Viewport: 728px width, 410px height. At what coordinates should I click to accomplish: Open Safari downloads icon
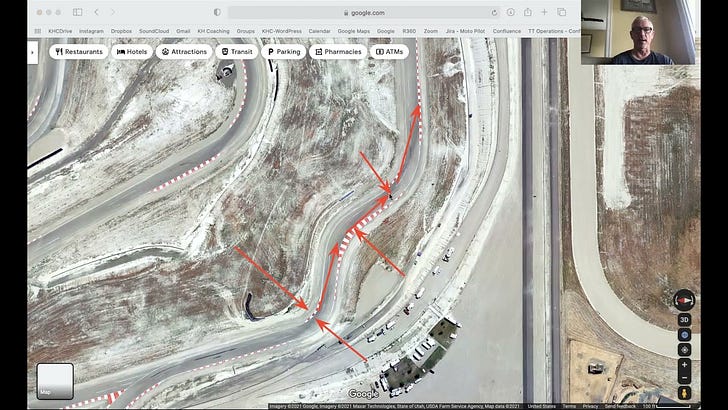tap(511, 13)
